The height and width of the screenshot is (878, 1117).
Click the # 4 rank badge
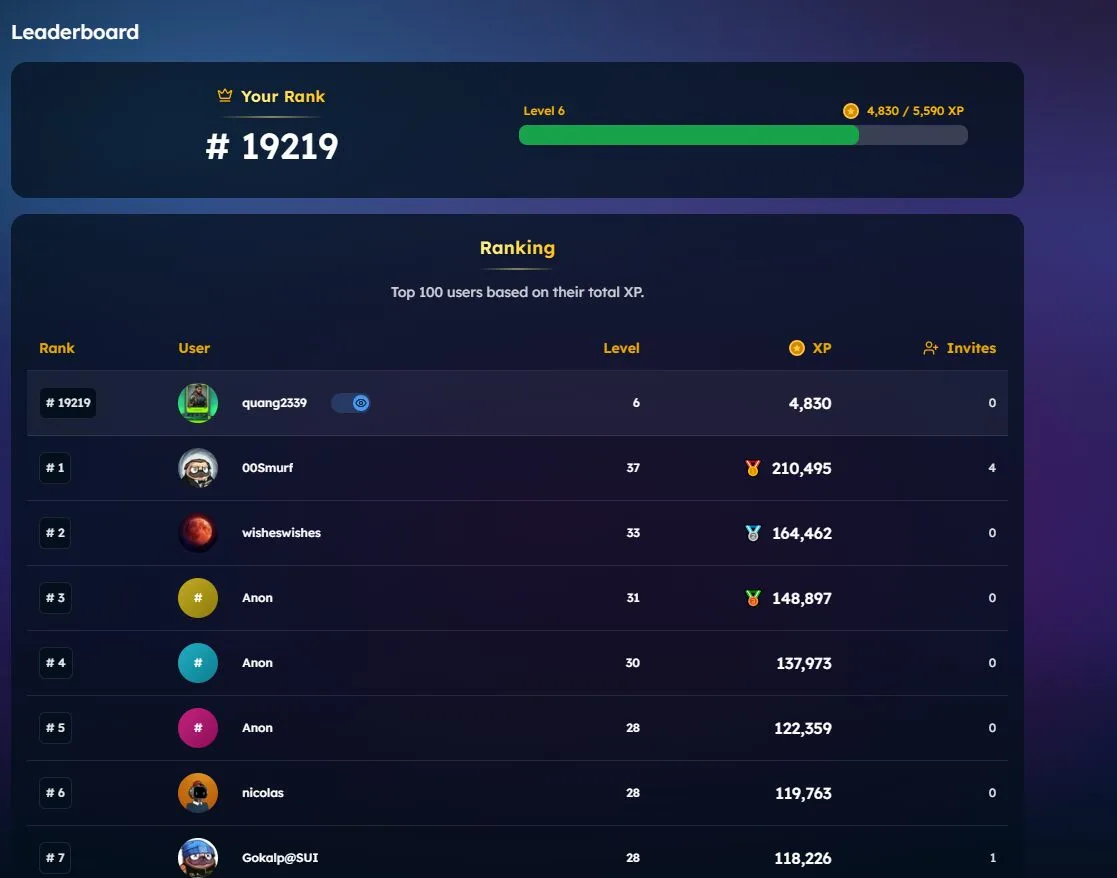56,663
